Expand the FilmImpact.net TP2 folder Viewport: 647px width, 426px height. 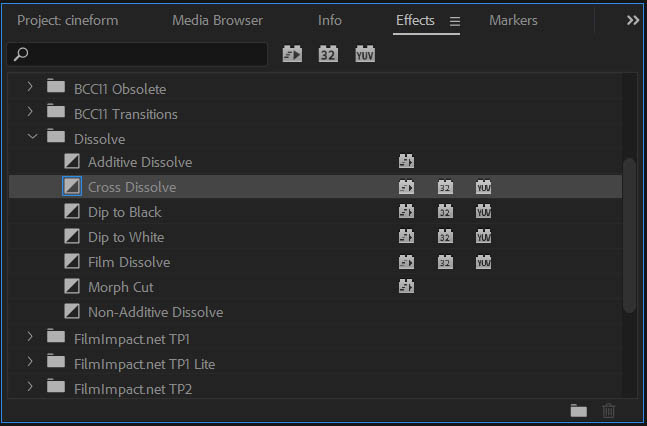click(x=30, y=387)
